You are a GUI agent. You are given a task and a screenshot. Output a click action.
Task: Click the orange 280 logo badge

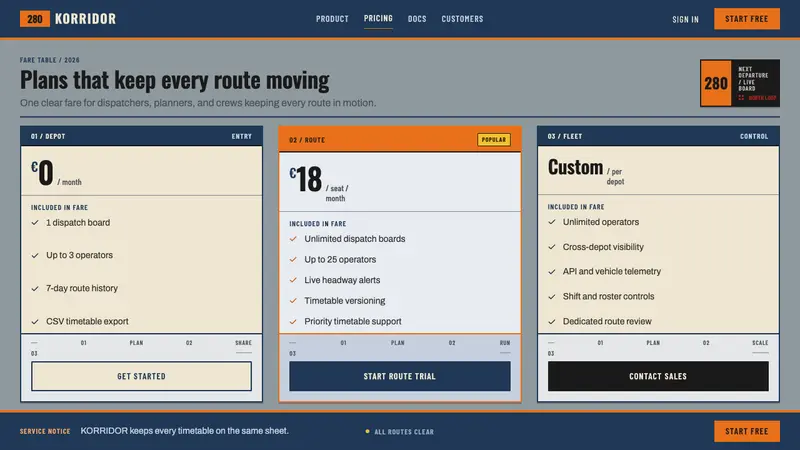tap(35, 19)
